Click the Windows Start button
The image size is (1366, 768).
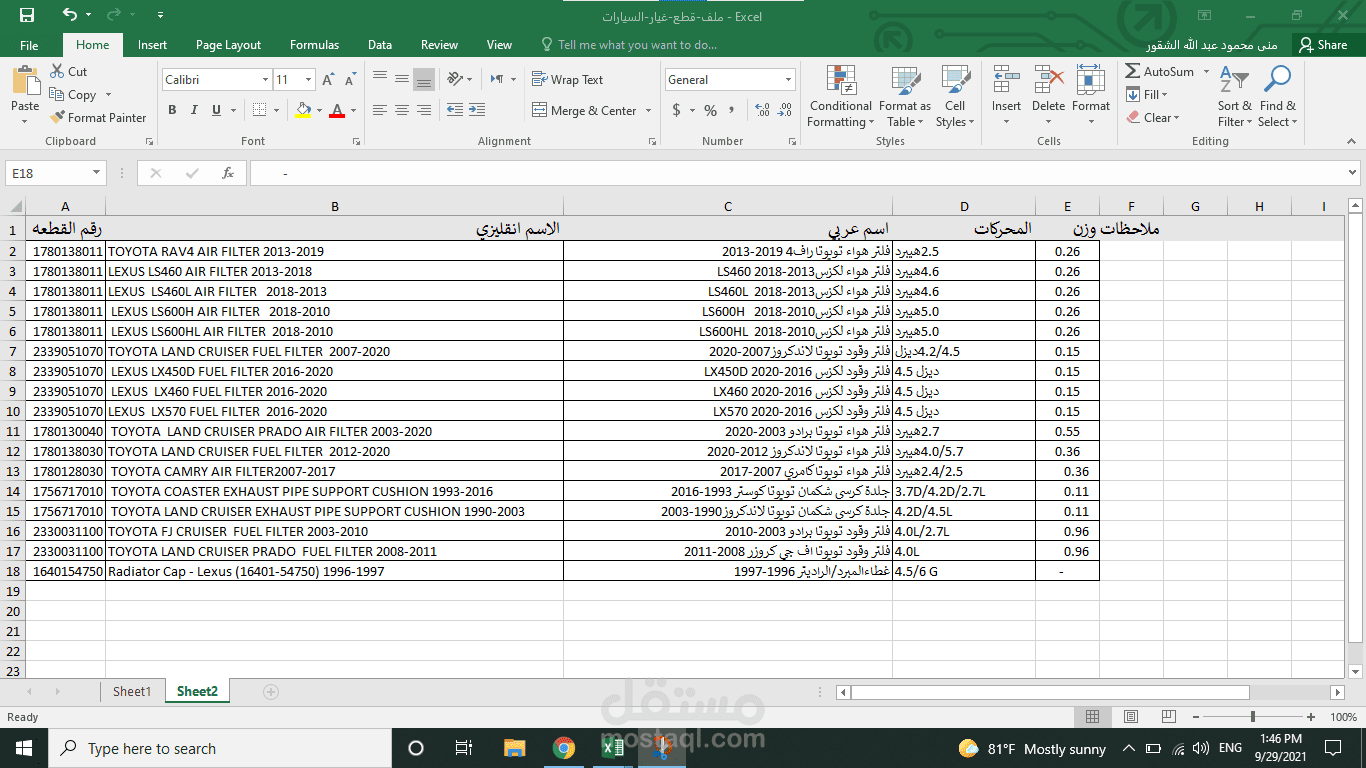(24, 748)
